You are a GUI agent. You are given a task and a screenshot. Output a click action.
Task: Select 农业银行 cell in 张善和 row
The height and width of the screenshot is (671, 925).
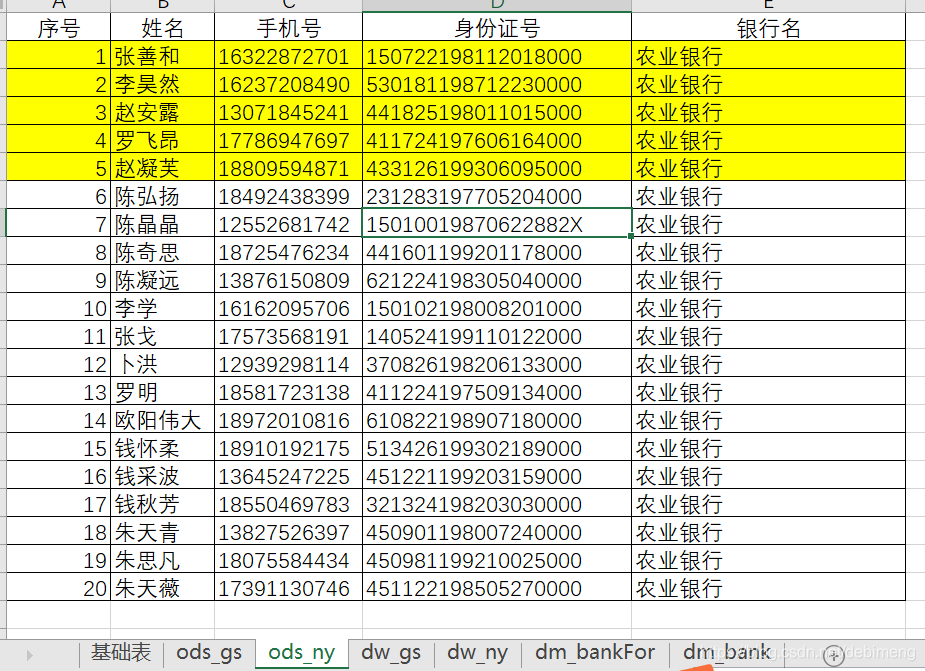pos(768,55)
